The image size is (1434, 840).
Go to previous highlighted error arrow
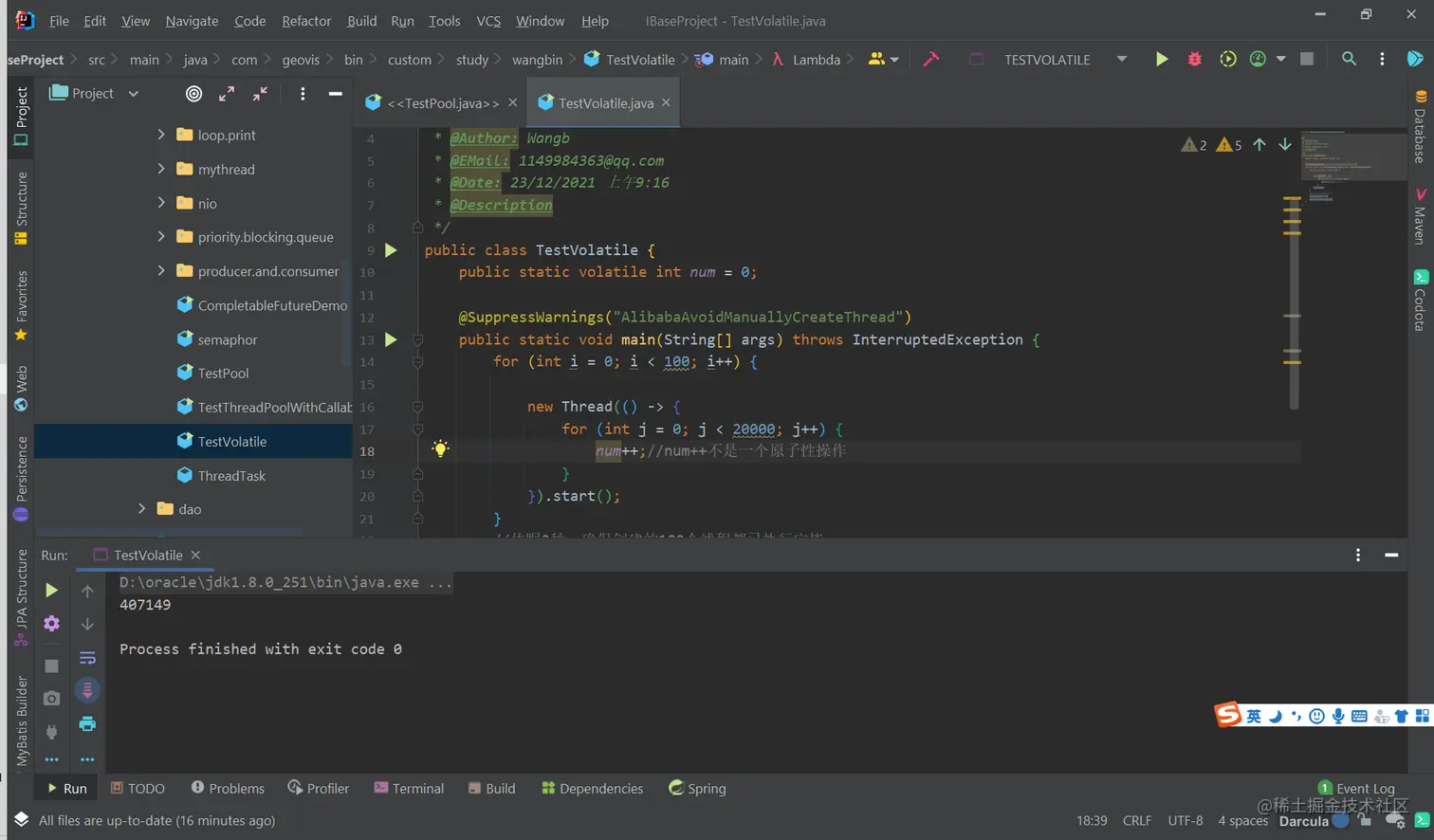coord(1259,144)
